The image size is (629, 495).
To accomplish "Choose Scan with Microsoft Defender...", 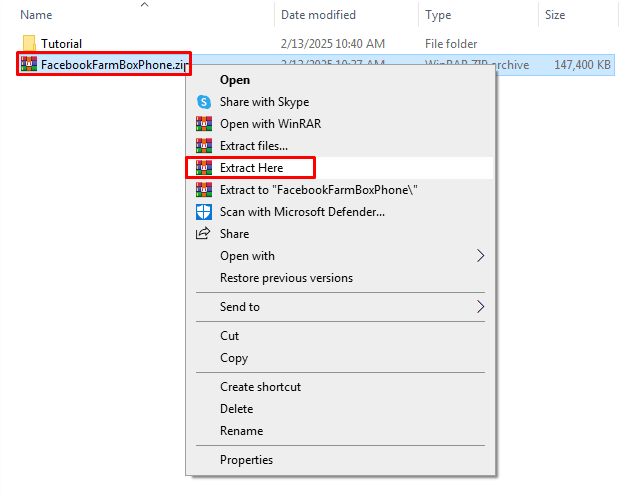I will pos(302,212).
